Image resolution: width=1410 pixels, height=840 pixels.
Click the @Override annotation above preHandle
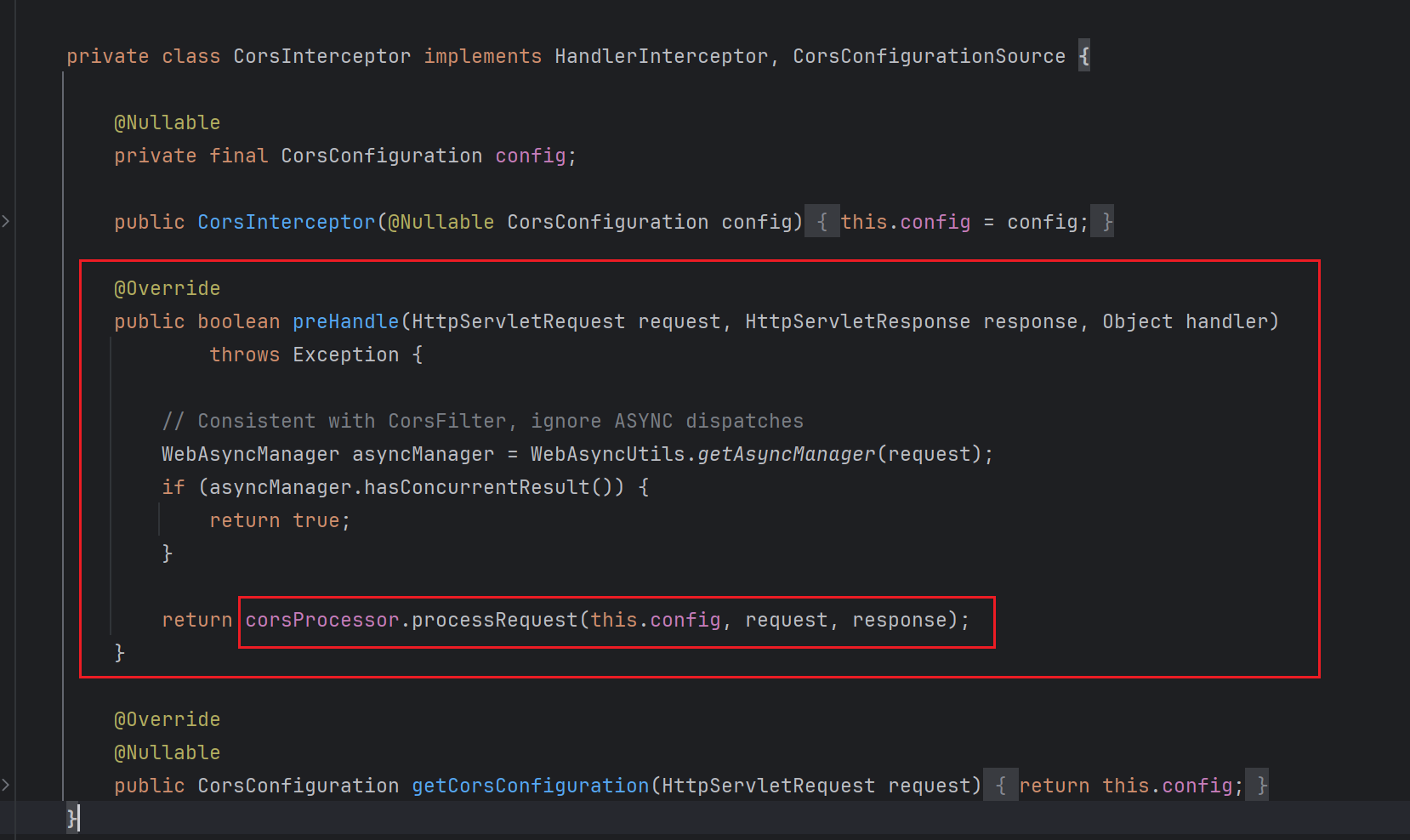(167, 288)
